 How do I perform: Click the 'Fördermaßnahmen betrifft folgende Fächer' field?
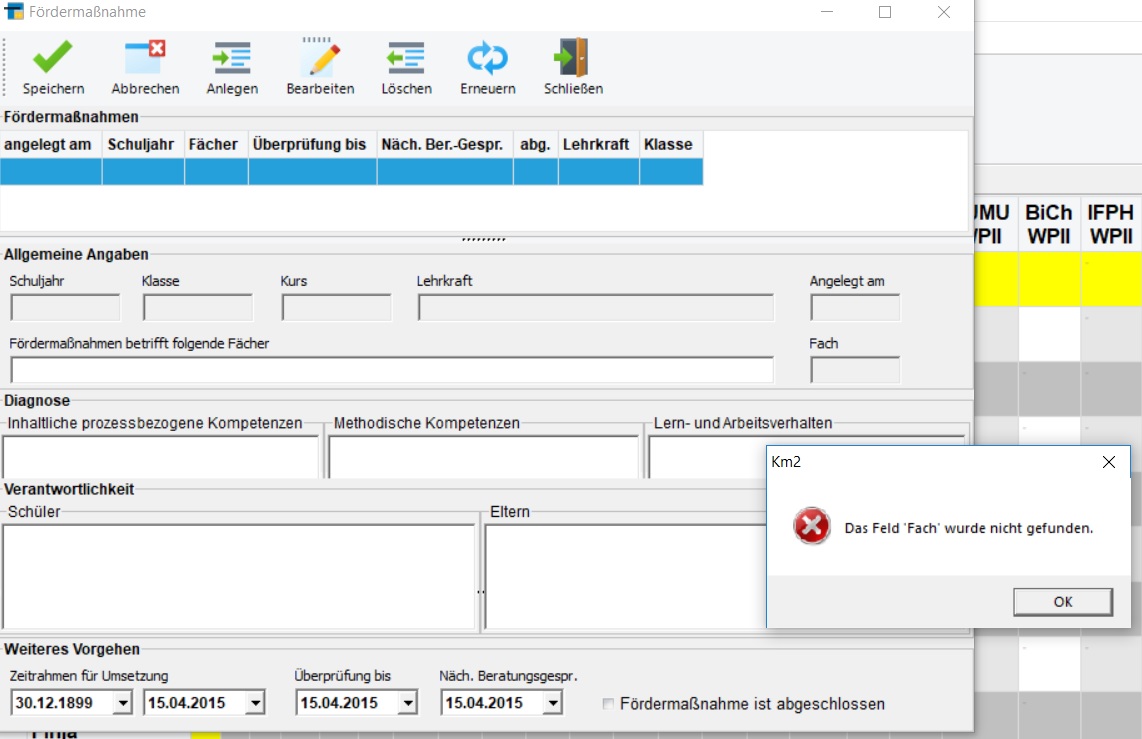(391, 370)
